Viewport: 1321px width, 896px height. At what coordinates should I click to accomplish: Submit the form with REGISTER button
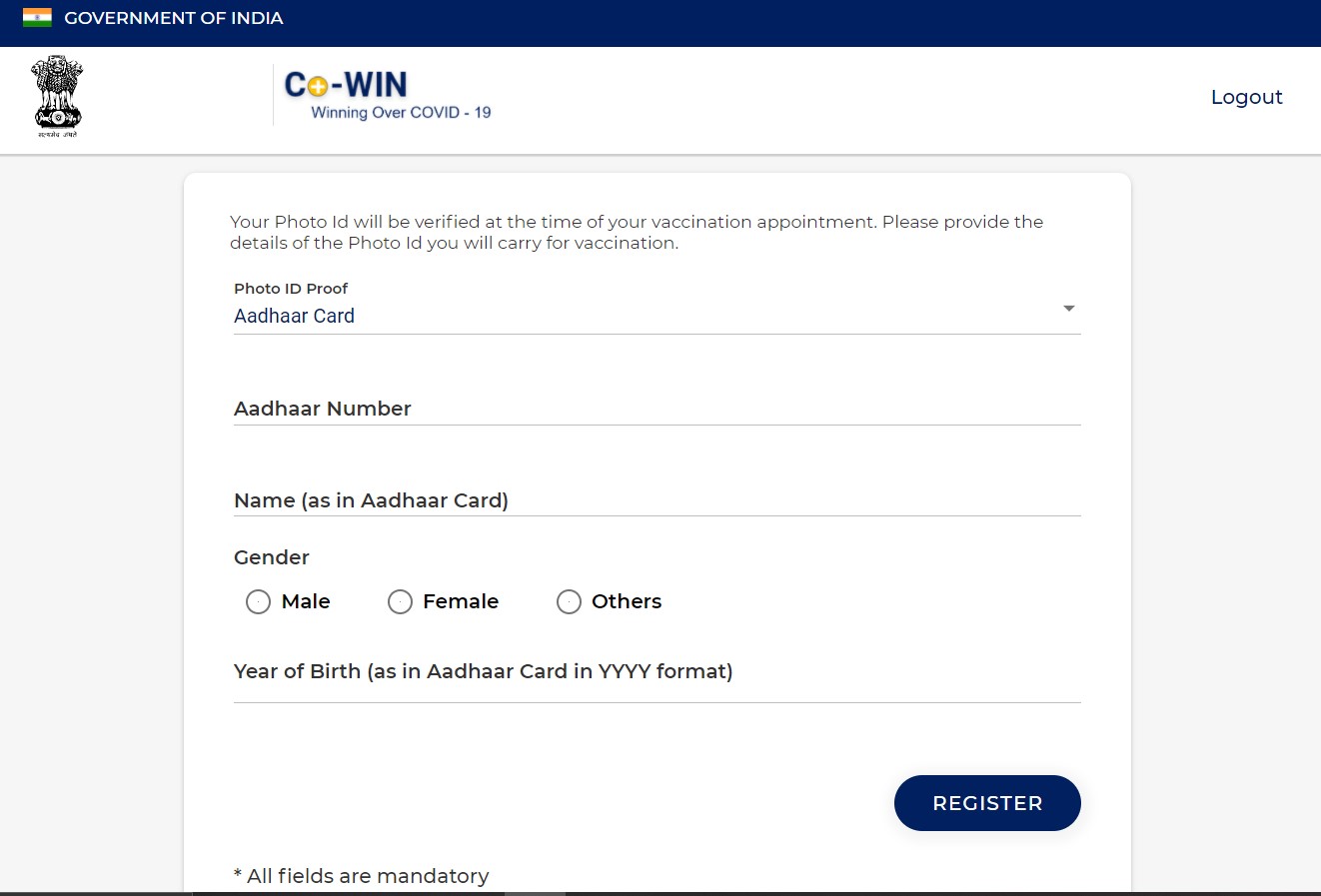pyautogui.click(x=987, y=803)
